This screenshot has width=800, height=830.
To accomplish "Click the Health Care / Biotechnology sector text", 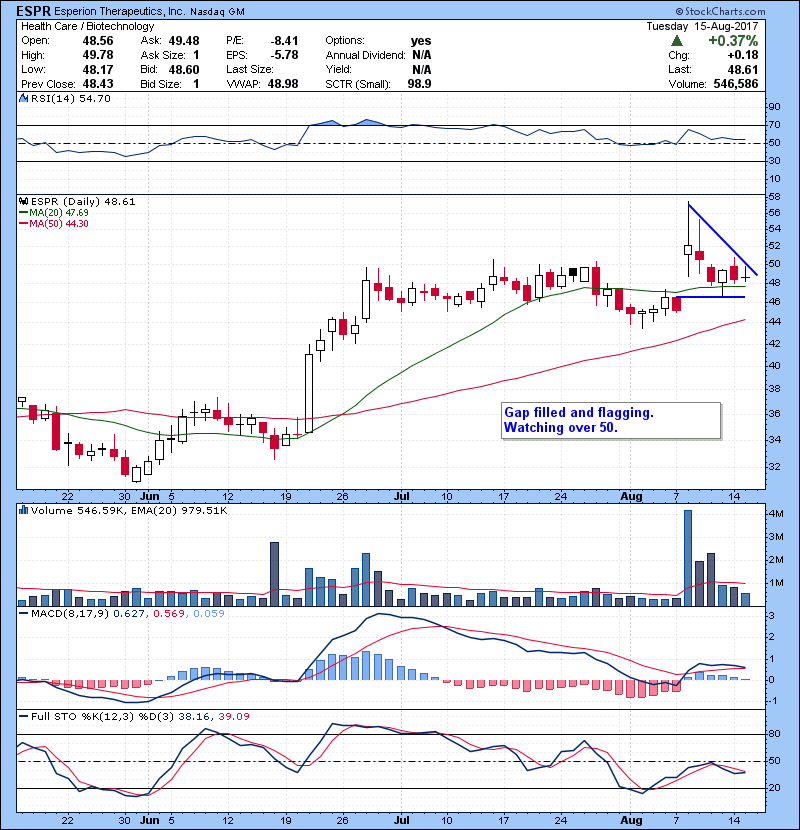I will [x=87, y=26].
